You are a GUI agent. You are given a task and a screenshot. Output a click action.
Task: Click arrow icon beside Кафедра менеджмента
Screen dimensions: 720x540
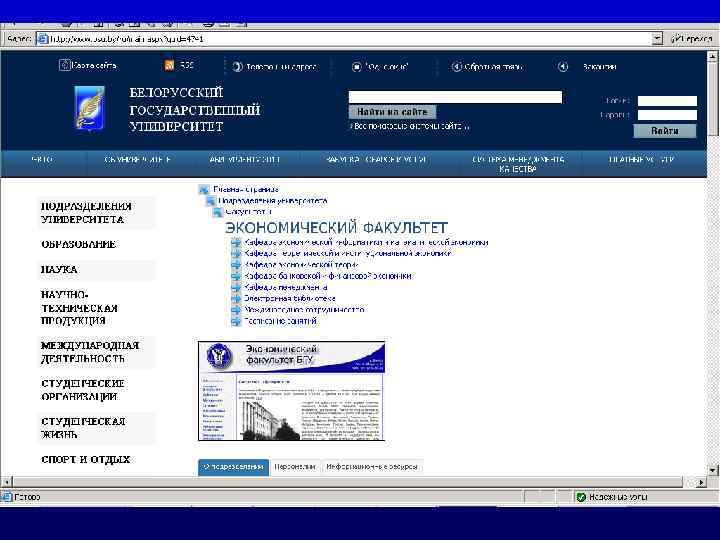236,287
